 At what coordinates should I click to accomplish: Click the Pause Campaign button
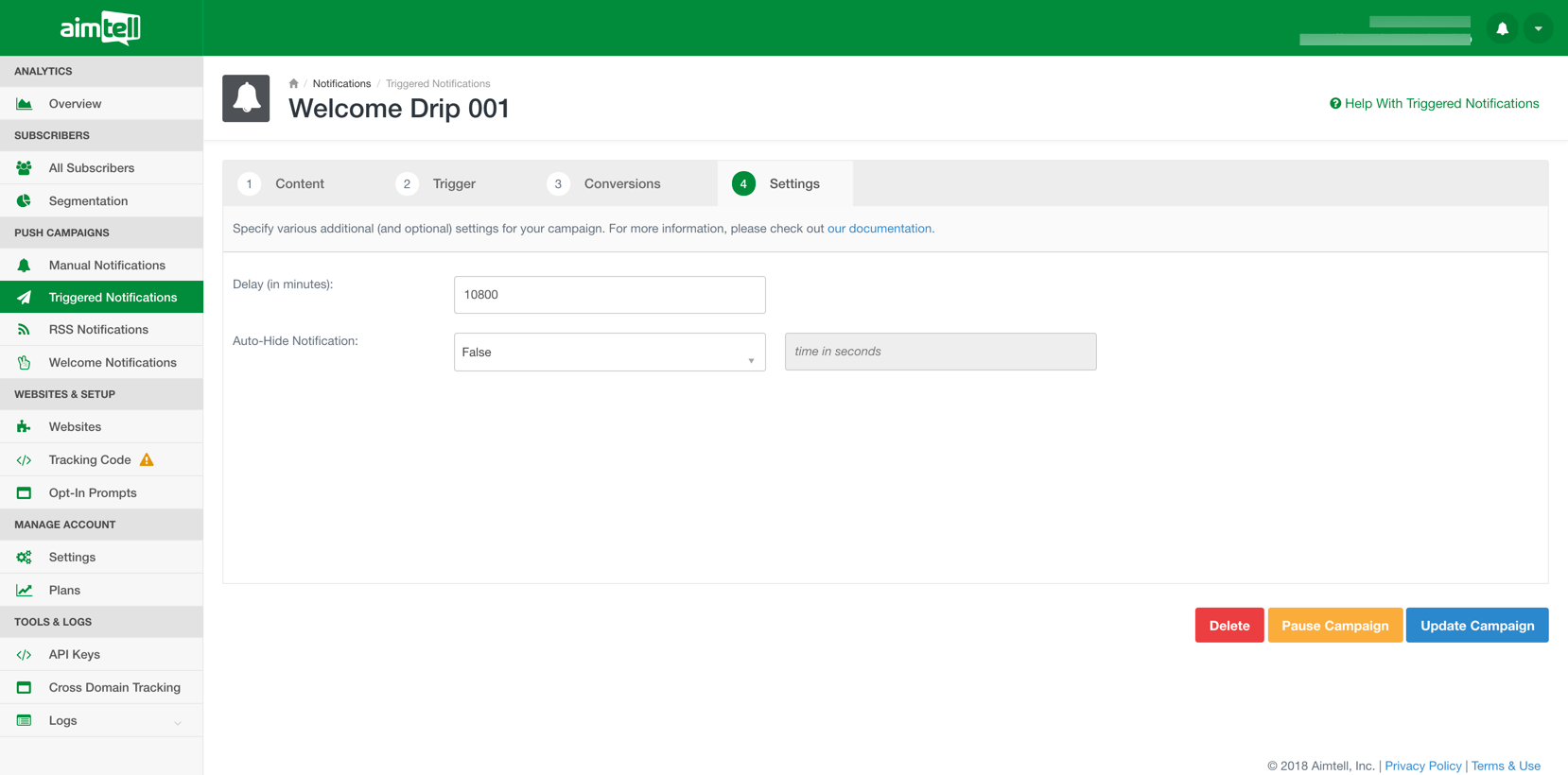(x=1335, y=626)
